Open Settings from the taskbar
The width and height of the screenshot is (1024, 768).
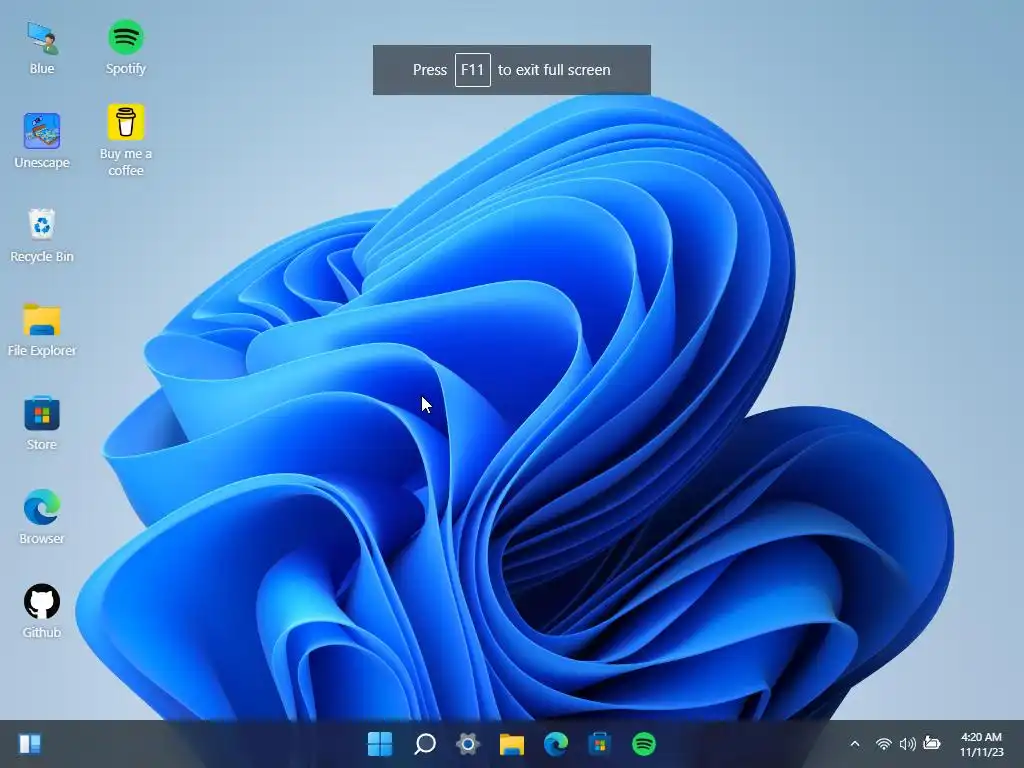(468, 744)
